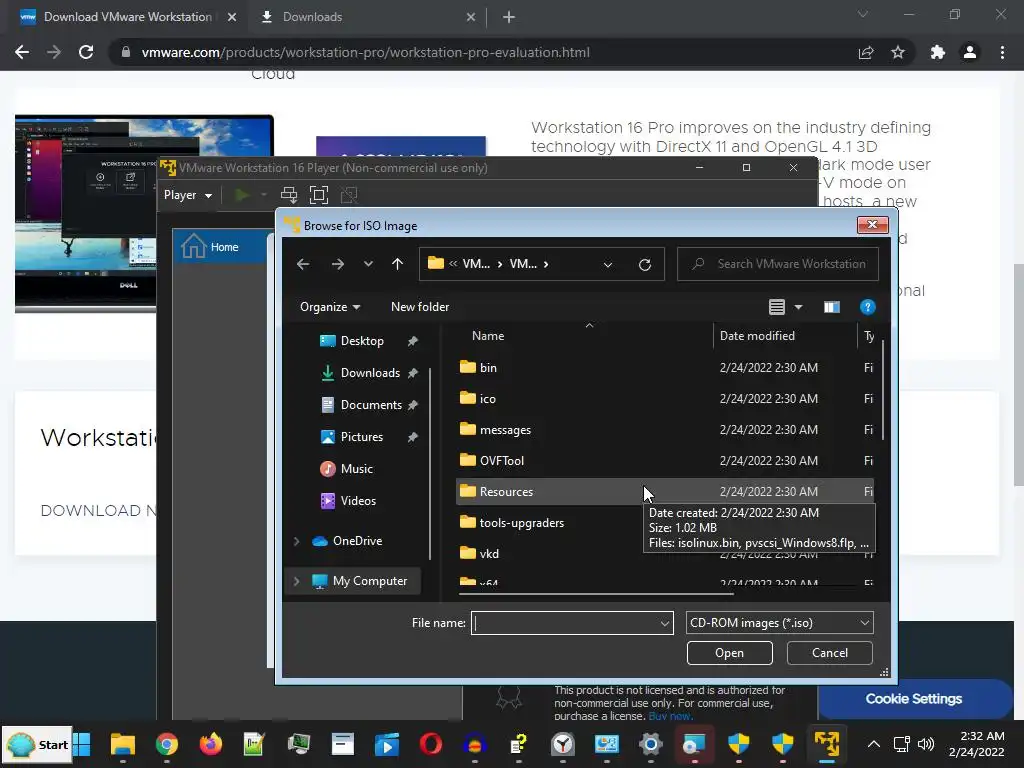Open Firefox from the taskbar

coord(210,744)
